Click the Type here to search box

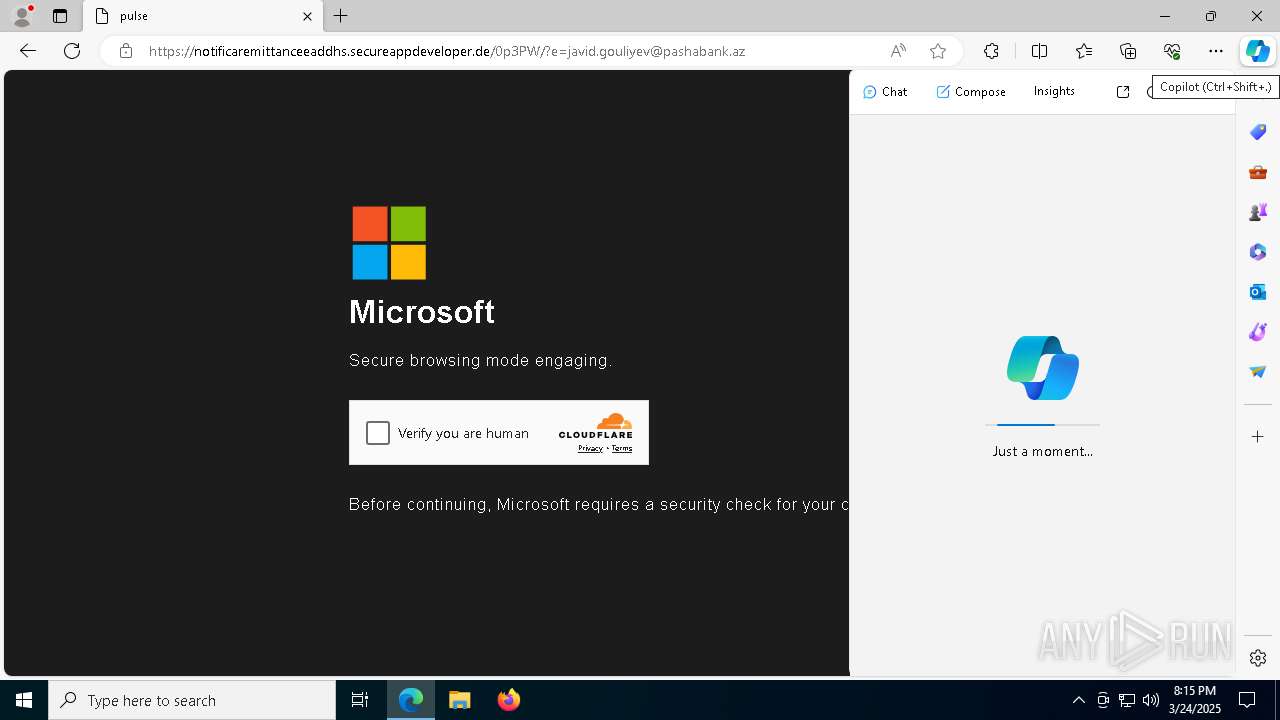[x=192, y=700]
